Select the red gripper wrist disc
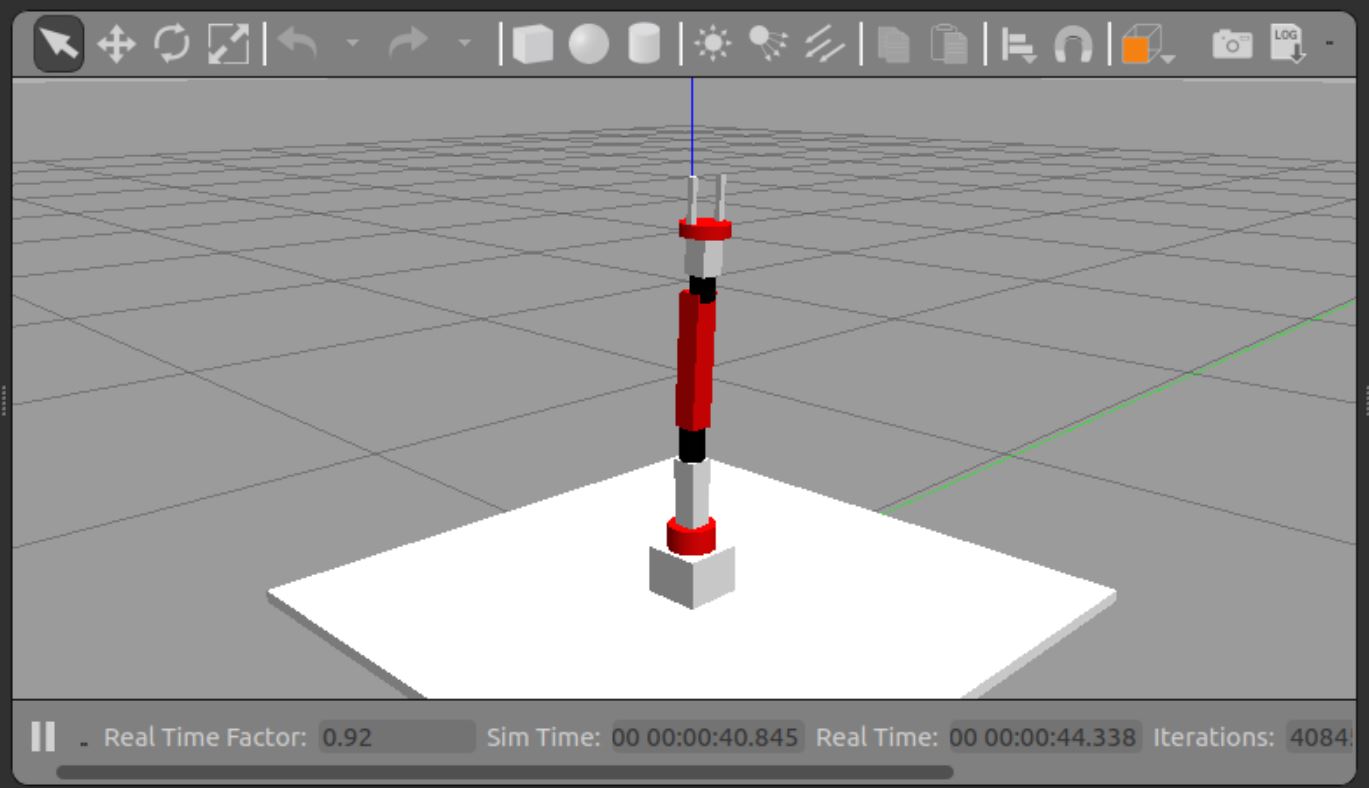1369x788 pixels. pos(705,229)
